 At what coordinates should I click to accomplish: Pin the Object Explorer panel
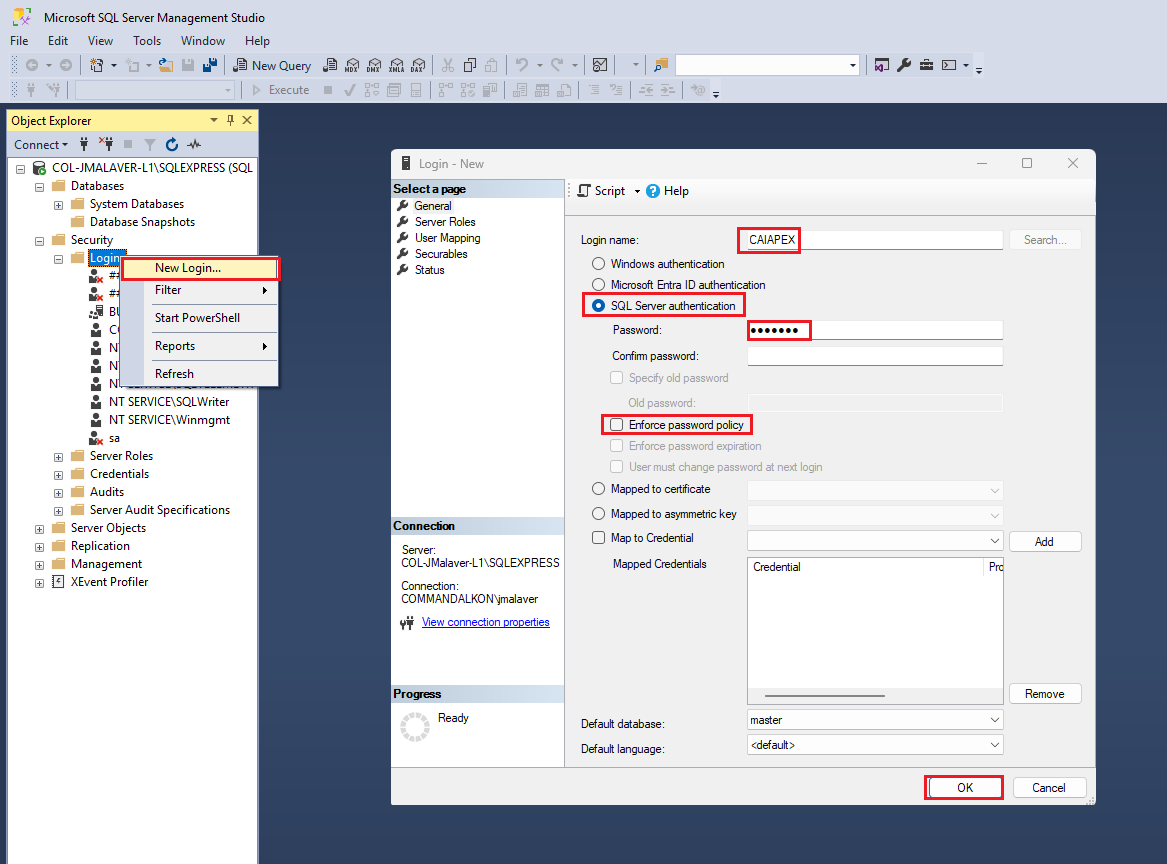[231, 121]
